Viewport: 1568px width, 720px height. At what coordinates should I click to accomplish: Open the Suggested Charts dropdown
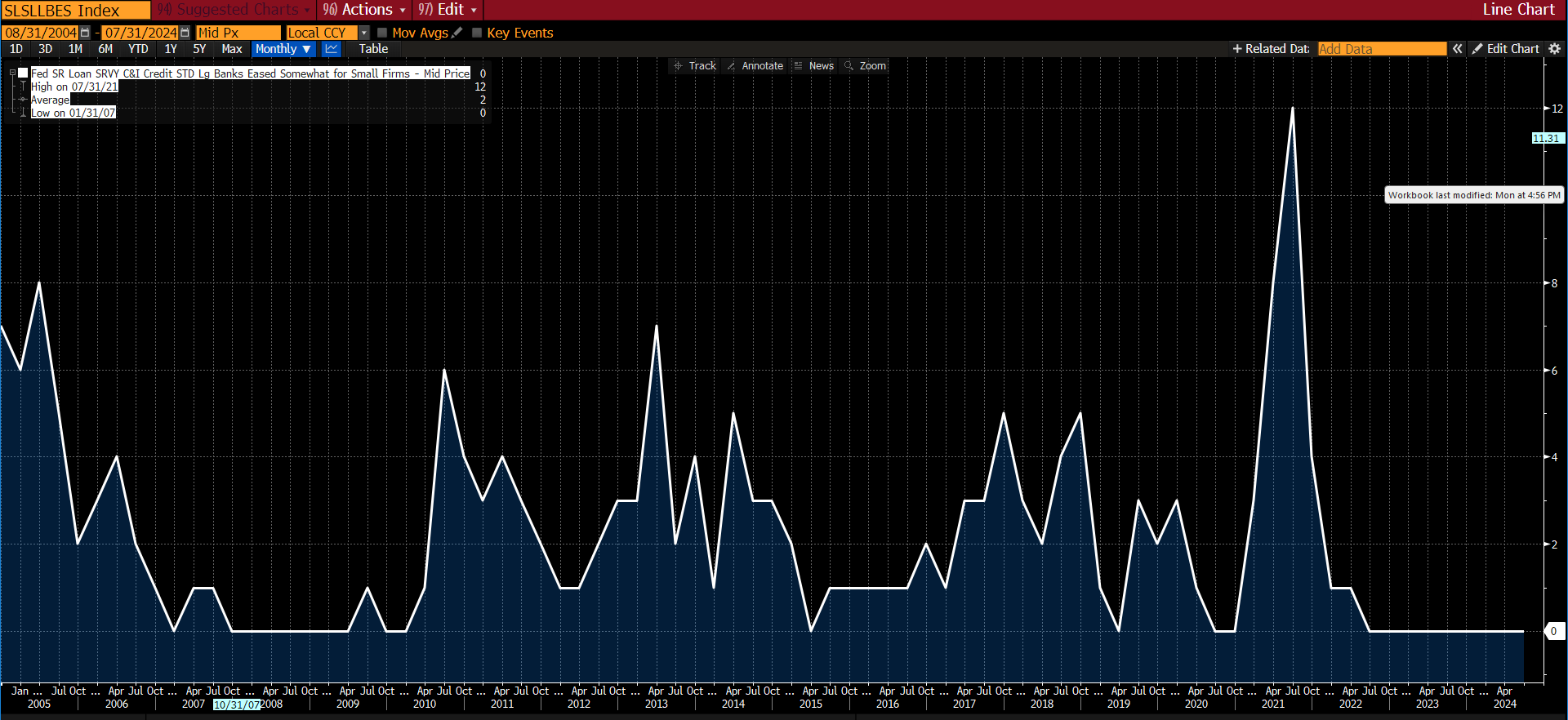point(234,10)
